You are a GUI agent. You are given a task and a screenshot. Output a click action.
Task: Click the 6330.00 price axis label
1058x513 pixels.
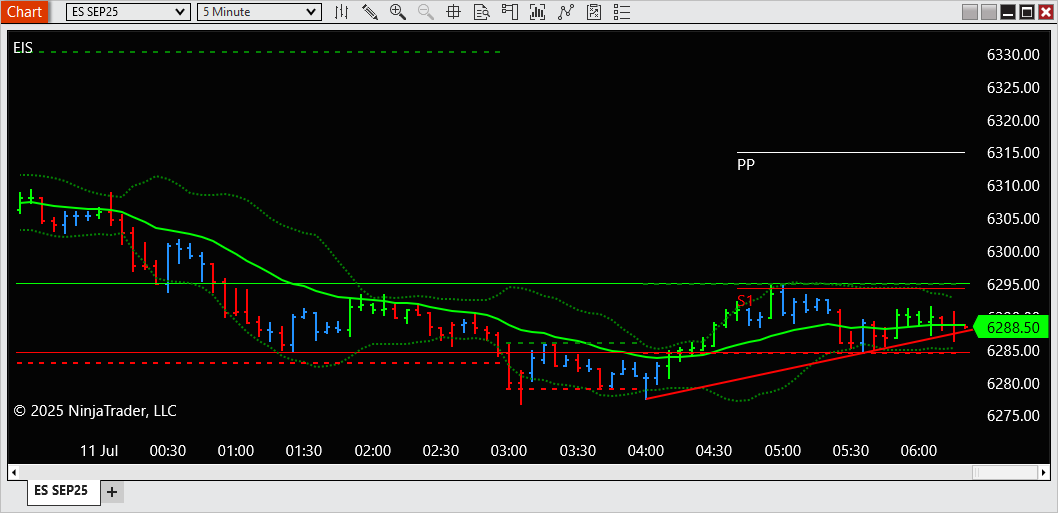click(1013, 55)
